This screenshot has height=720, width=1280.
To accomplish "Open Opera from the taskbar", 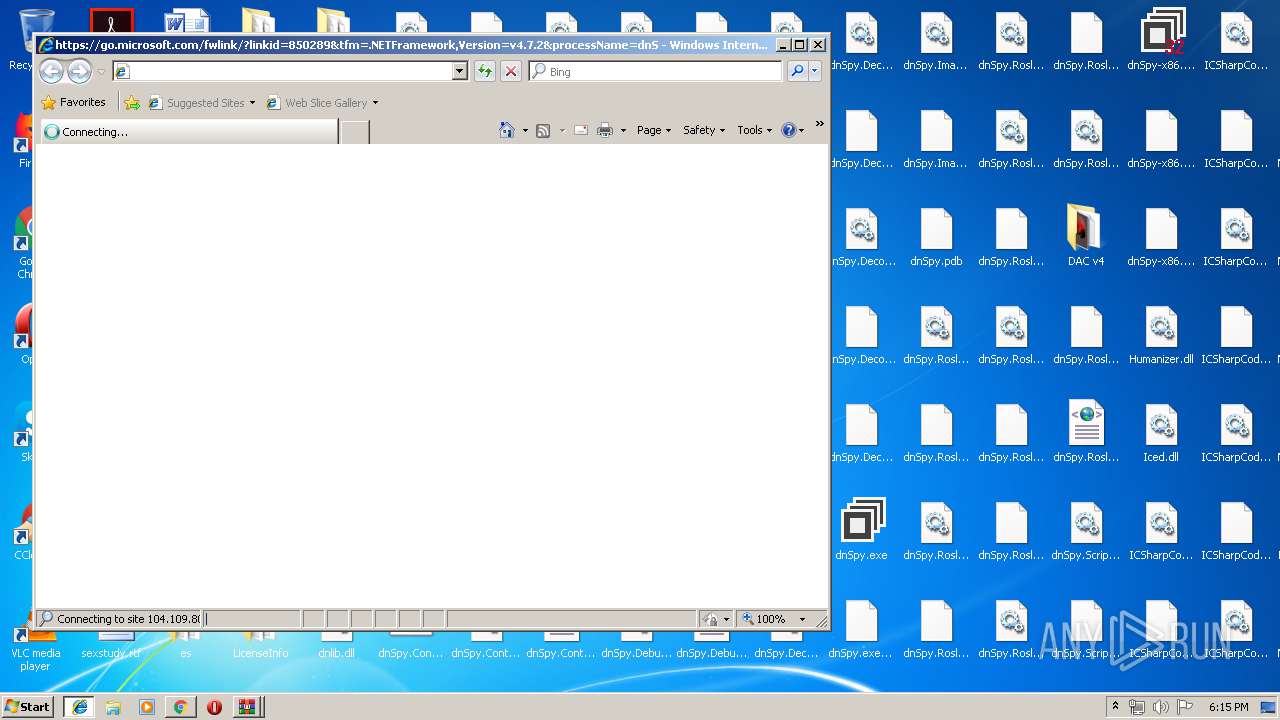I will (214, 706).
